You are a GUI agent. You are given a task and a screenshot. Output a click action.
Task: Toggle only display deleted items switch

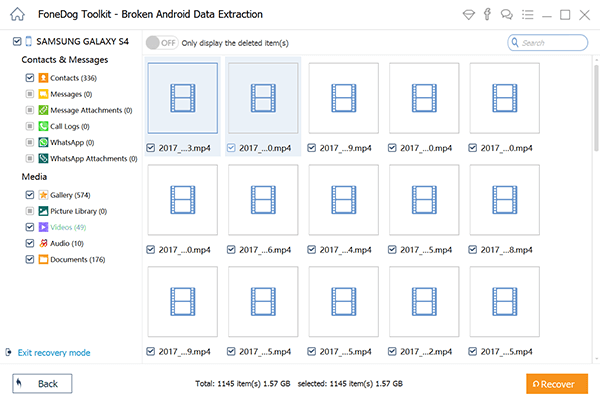click(161, 43)
